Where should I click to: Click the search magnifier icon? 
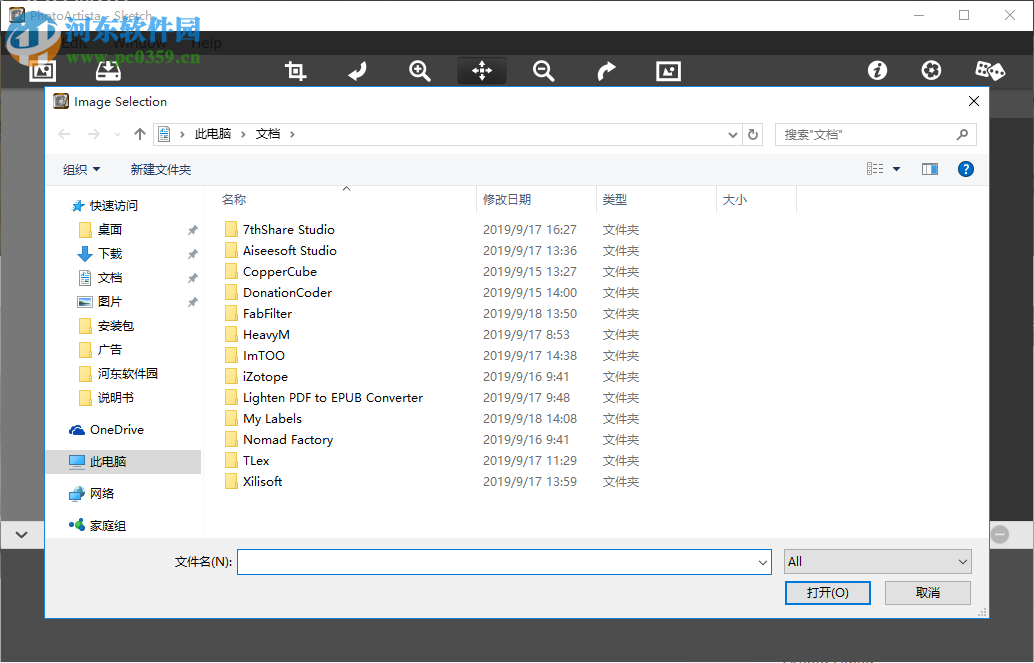962,135
